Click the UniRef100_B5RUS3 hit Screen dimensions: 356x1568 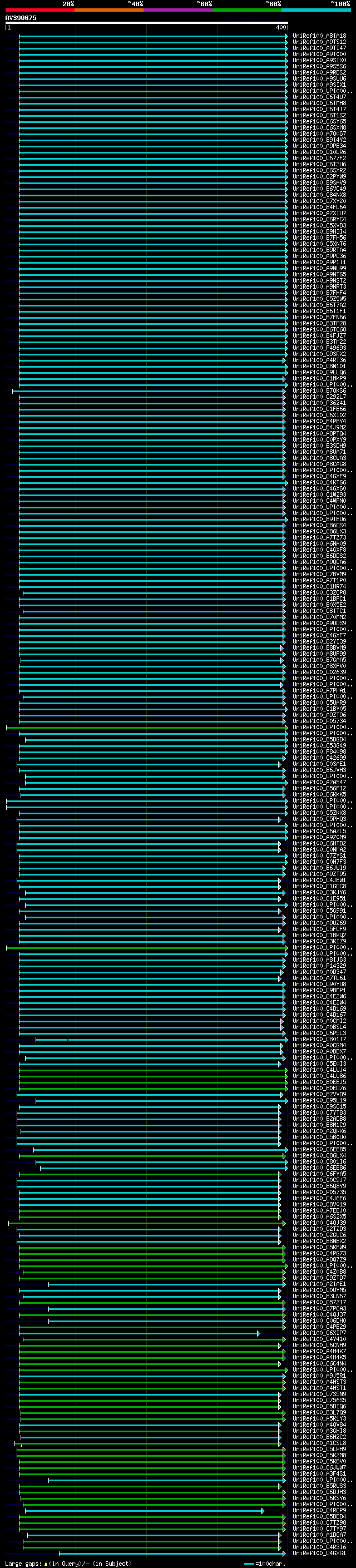pos(319,1486)
